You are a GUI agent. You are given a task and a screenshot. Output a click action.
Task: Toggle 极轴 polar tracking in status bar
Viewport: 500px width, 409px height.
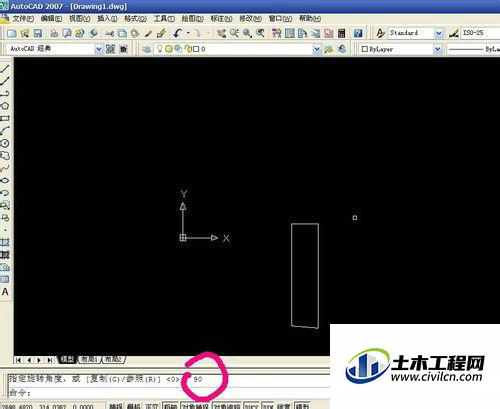(170, 406)
